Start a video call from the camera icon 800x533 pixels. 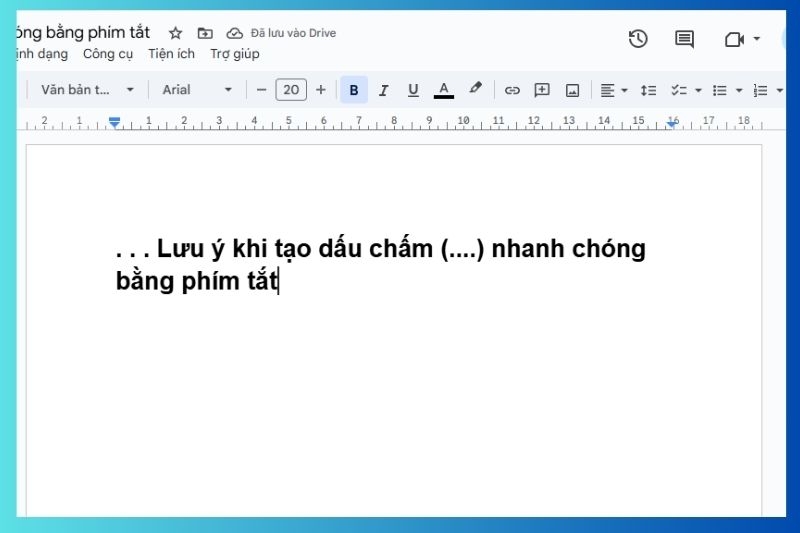734,39
